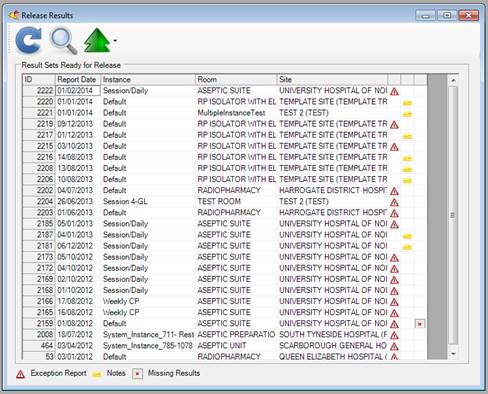The width and height of the screenshot is (488, 394).
Task: Sort by the Room column header
Action: click(236, 80)
